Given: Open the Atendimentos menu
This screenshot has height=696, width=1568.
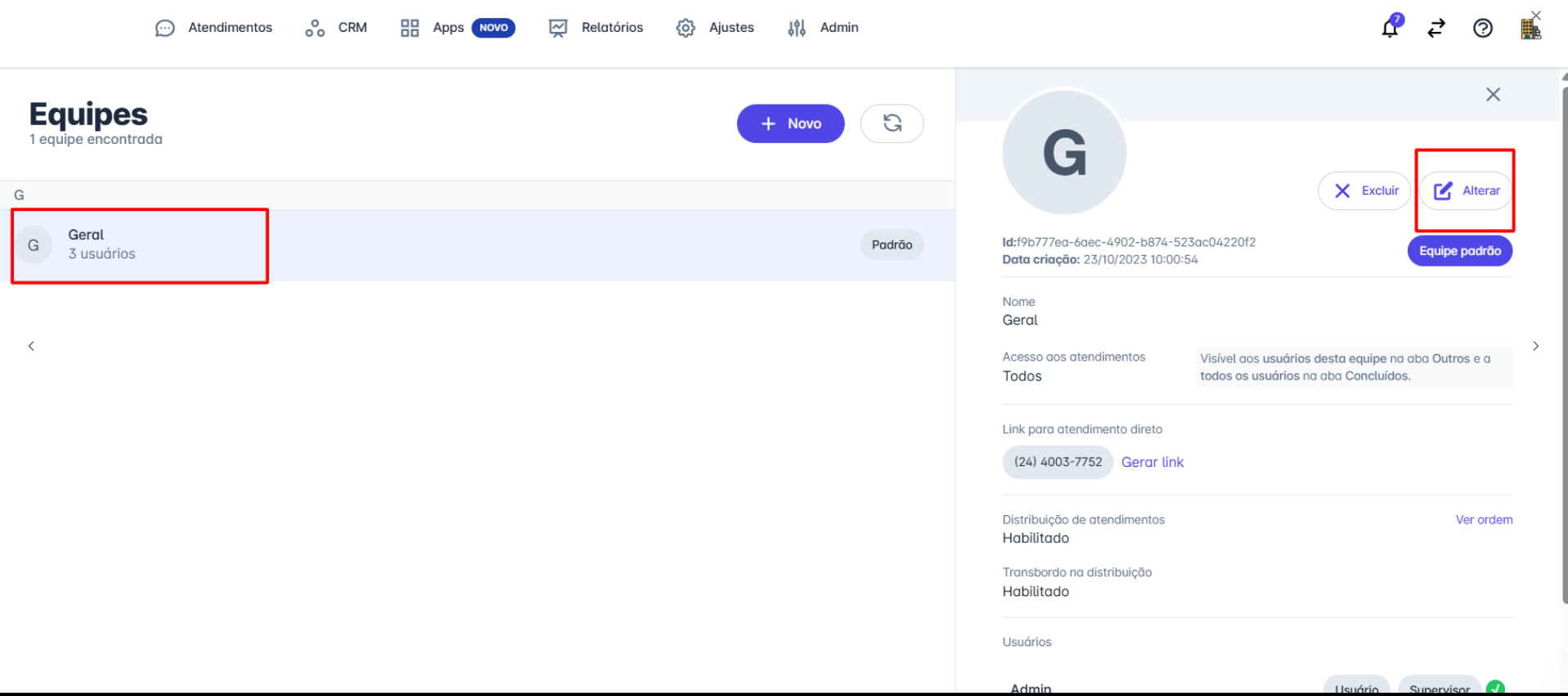Looking at the screenshot, I should pyautogui.click(x=213, y=28).
